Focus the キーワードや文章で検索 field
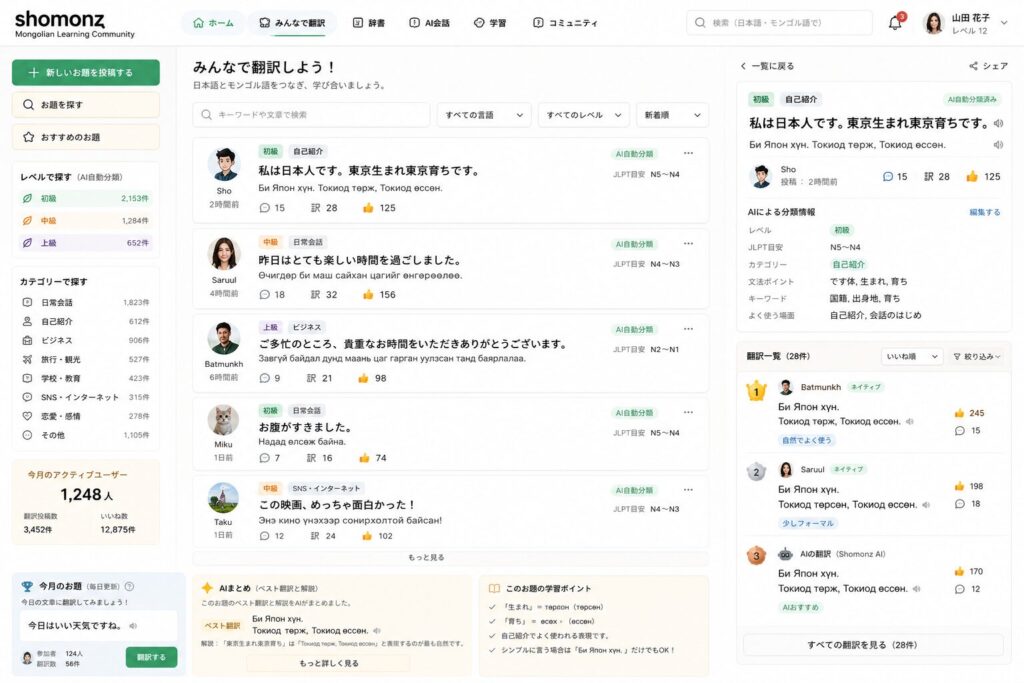This screenshot has height=683, width=1024. [x=311, y=115]
